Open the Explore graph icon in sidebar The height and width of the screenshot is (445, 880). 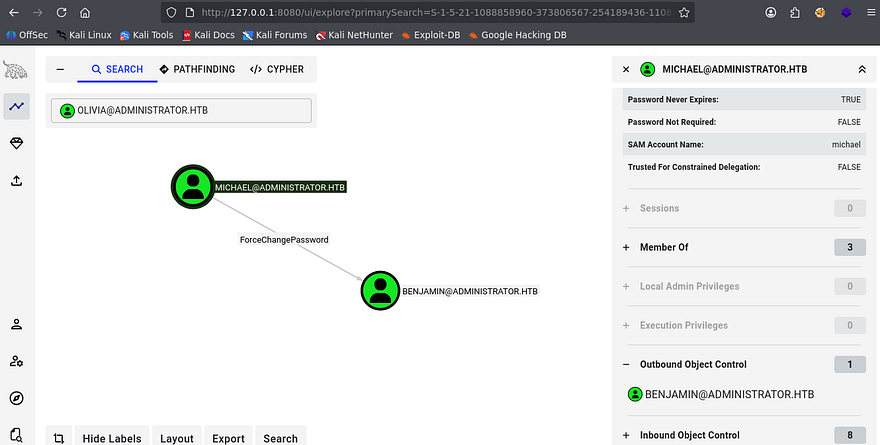[16, 106]
